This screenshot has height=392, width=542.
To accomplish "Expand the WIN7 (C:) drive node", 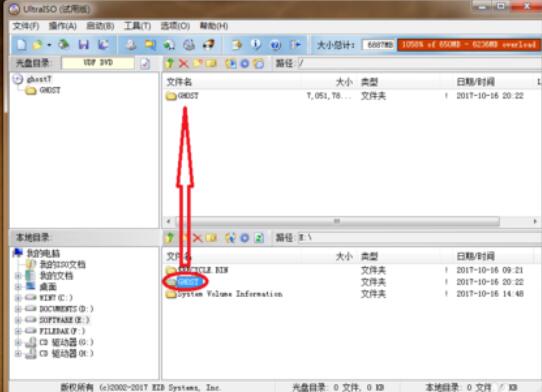I will tap(18, 298).
